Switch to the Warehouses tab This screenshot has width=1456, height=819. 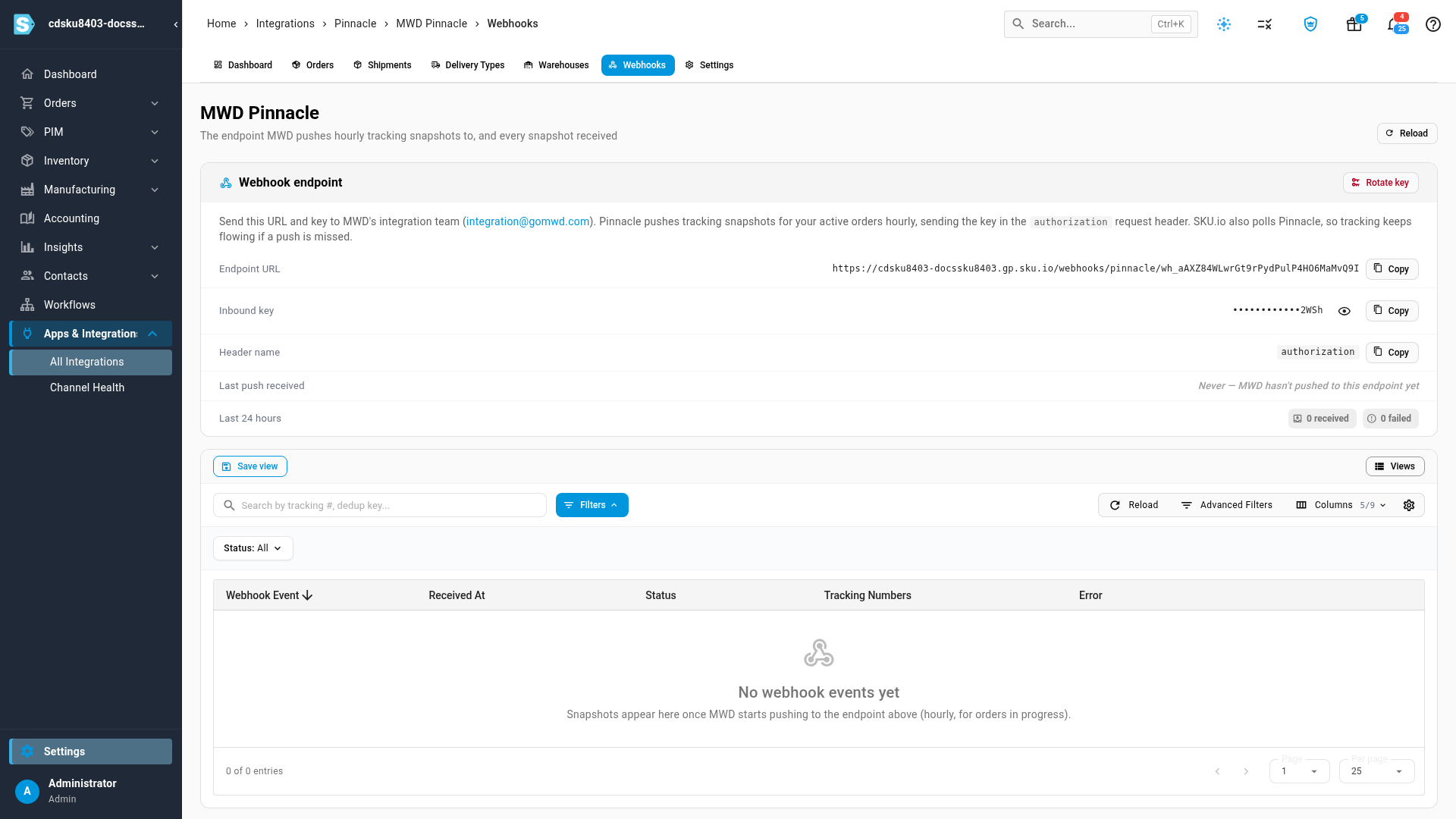coord(557,65)
